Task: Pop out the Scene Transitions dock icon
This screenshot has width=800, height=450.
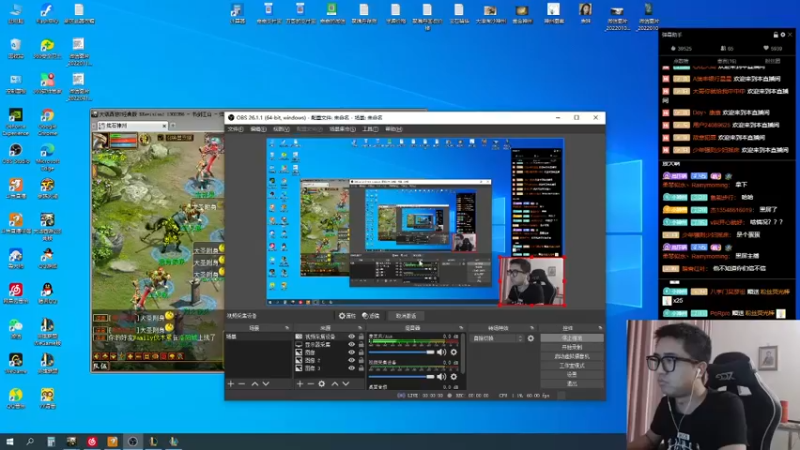Action: point(532,328)
